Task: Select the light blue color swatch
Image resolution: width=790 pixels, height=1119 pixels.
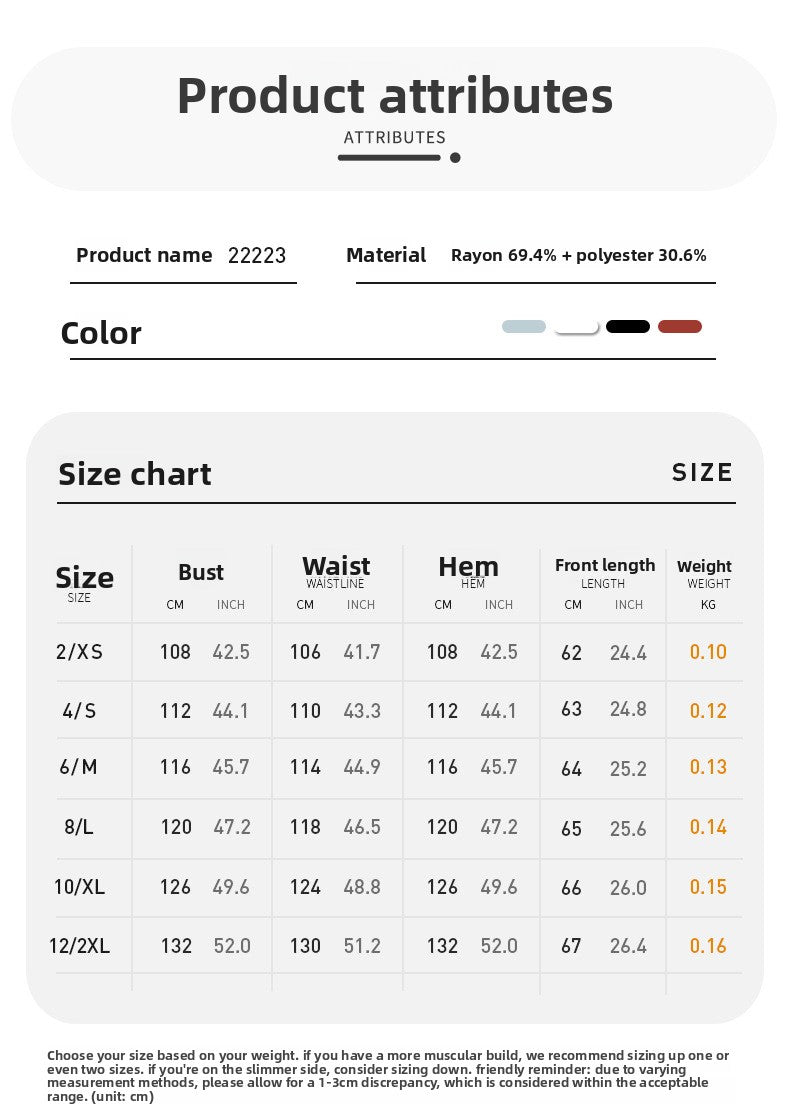Action: pyautogui.click(x=523, y=326)
